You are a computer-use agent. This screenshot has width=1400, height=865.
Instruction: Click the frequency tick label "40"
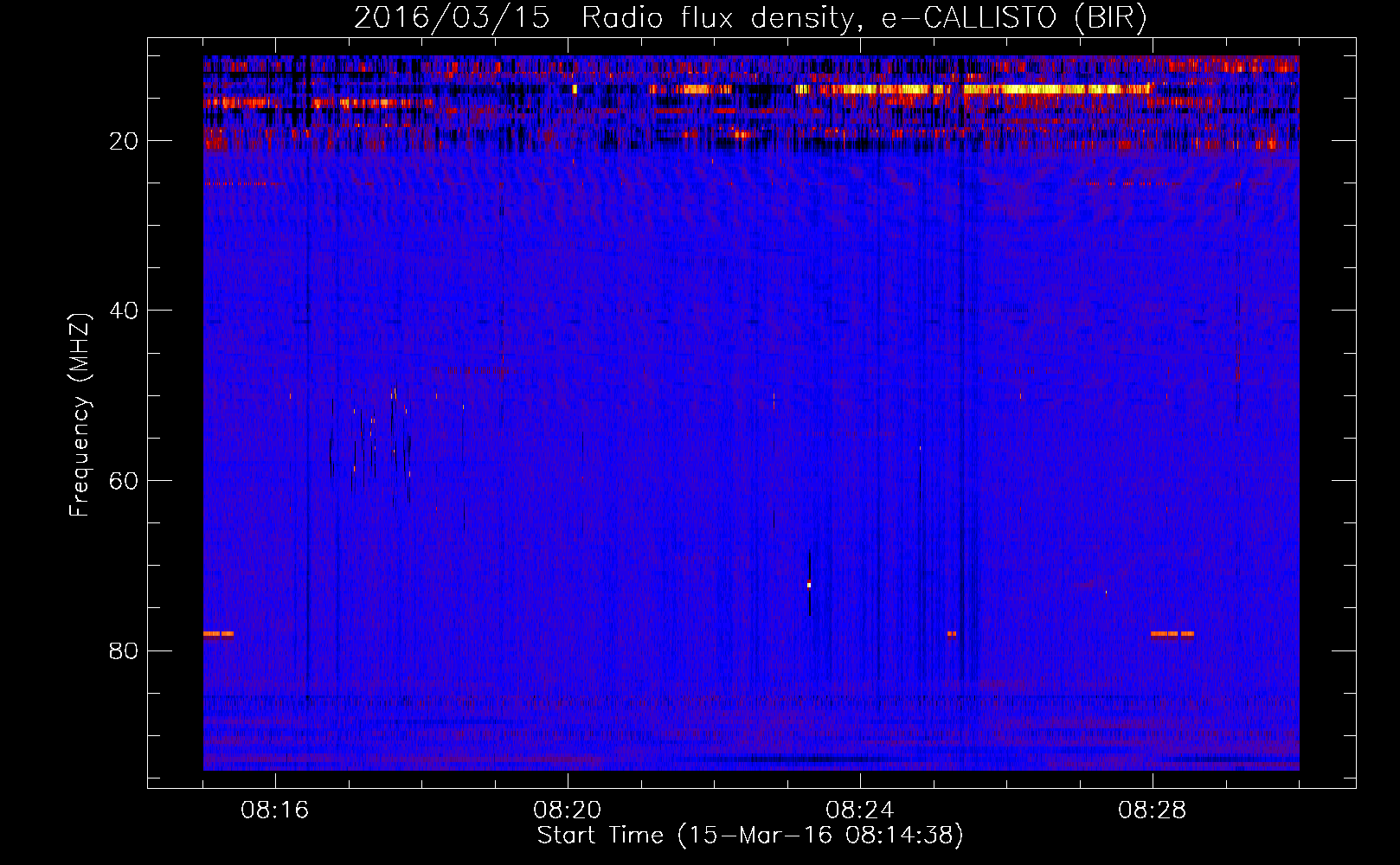tap(124, 311)
